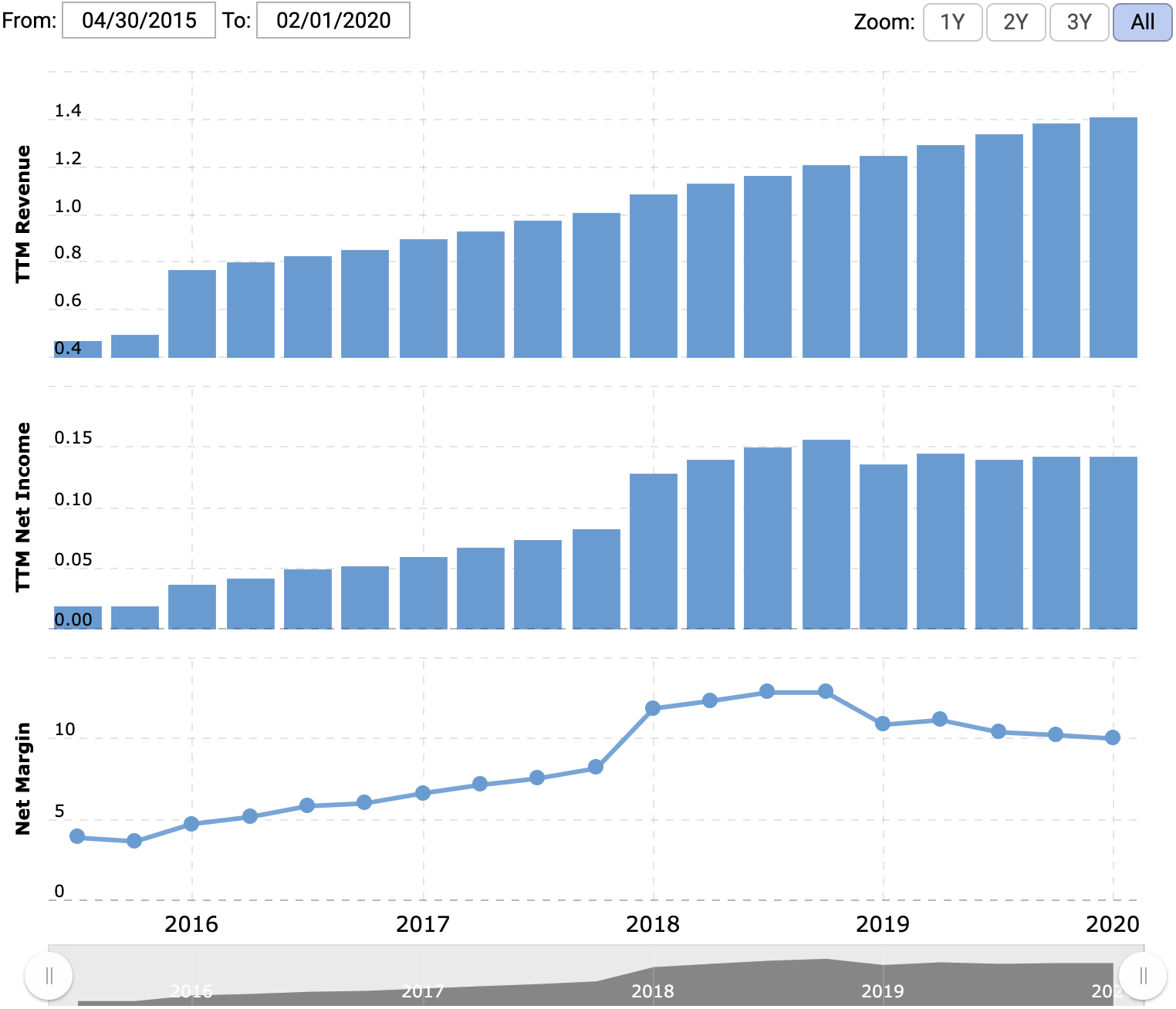Screen dimensions: 1176x1009
Task: Click the 2017 x-axis label
Action: click(423, 924)
